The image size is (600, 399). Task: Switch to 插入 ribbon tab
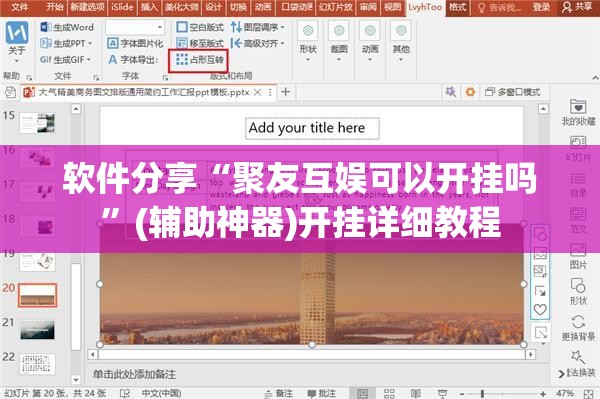149,7
